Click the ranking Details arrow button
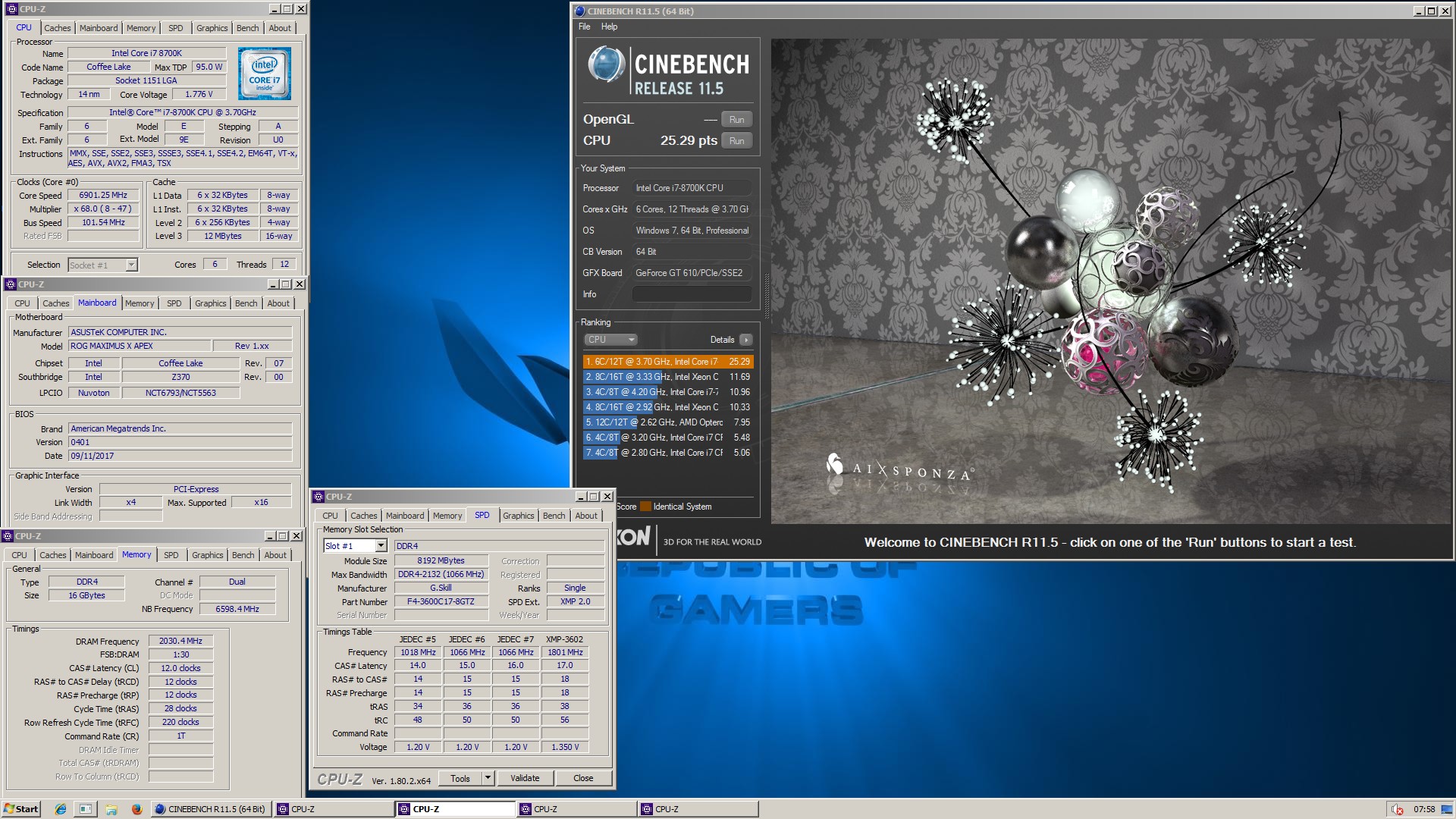This screenshot has height=819, width=1456. click(x=746, y=340)
